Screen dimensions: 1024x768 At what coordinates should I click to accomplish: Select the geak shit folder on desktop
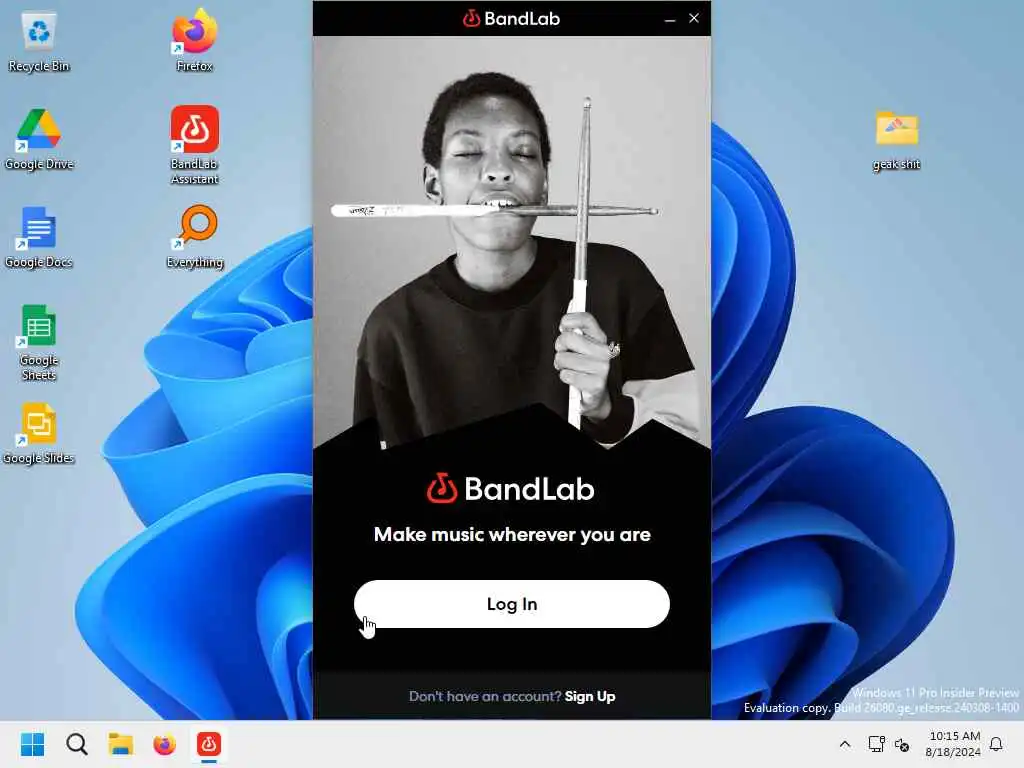point(896,140)
